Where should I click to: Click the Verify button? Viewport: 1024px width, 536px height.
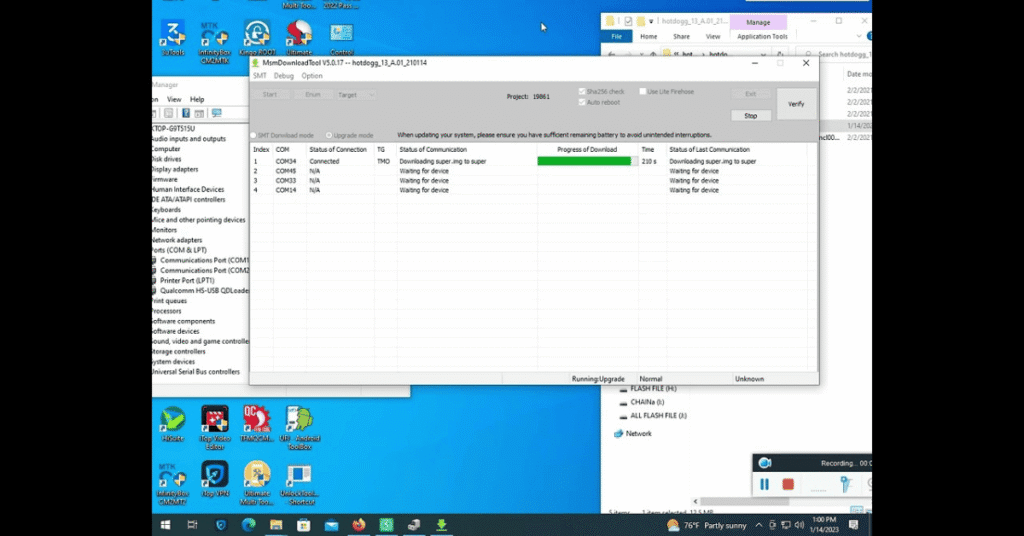(x=796, y=104)
